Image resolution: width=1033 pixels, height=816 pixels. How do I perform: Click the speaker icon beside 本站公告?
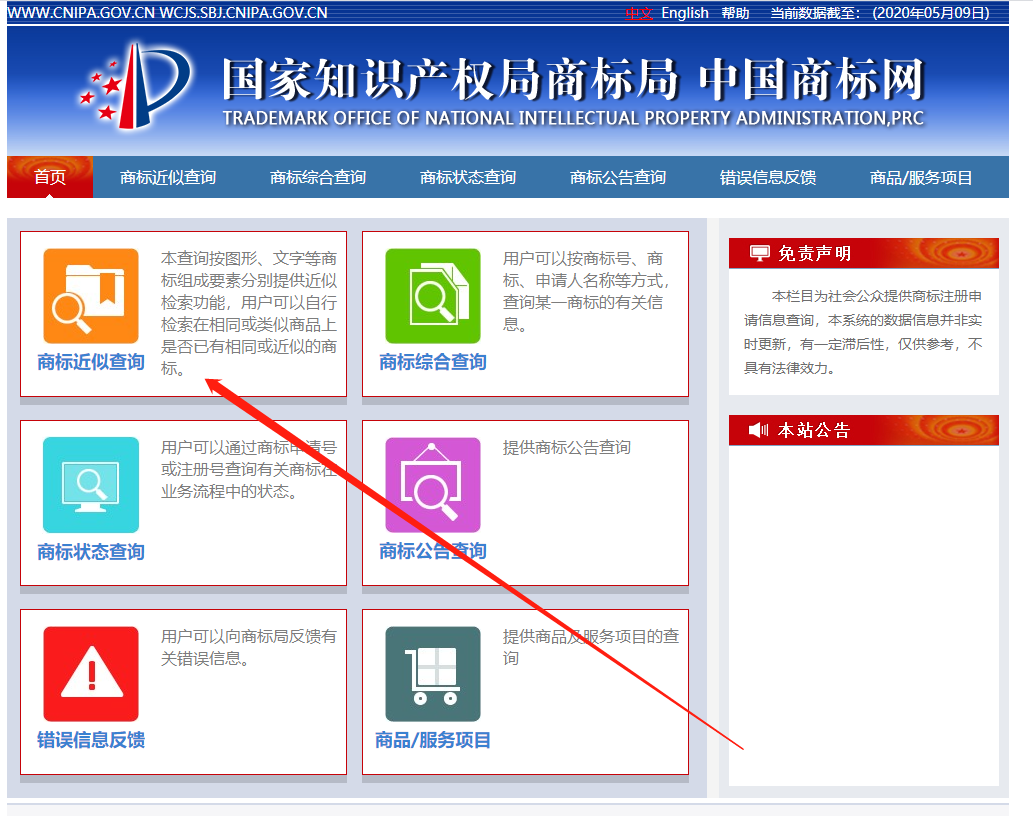click(759, 431)
